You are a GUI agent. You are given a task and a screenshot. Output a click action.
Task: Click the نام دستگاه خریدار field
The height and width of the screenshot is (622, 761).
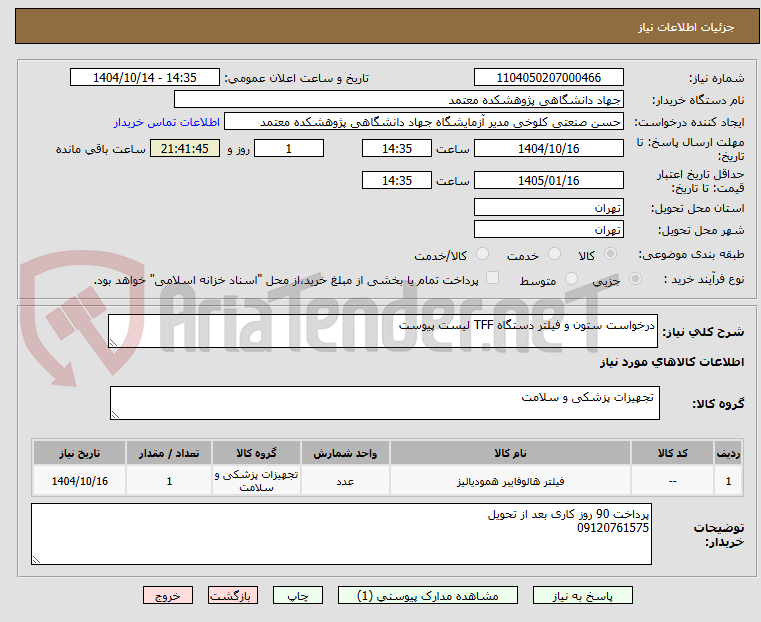398,99
